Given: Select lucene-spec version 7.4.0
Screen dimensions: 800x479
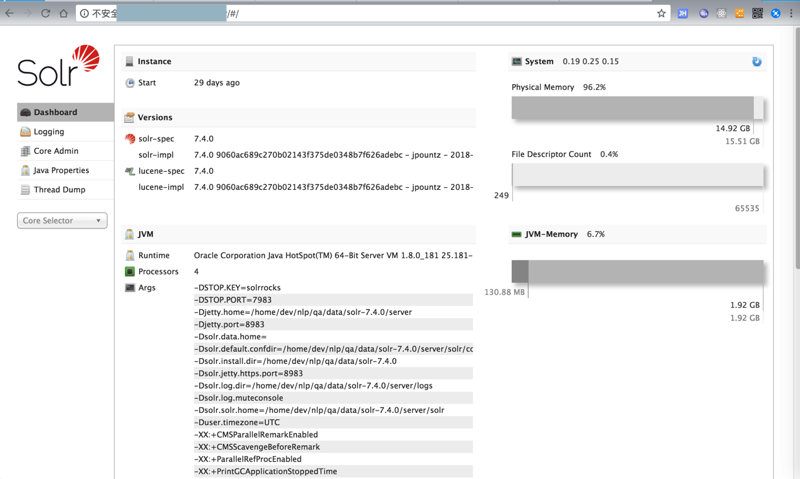Looking at the screenshot, I should point(204,171).
